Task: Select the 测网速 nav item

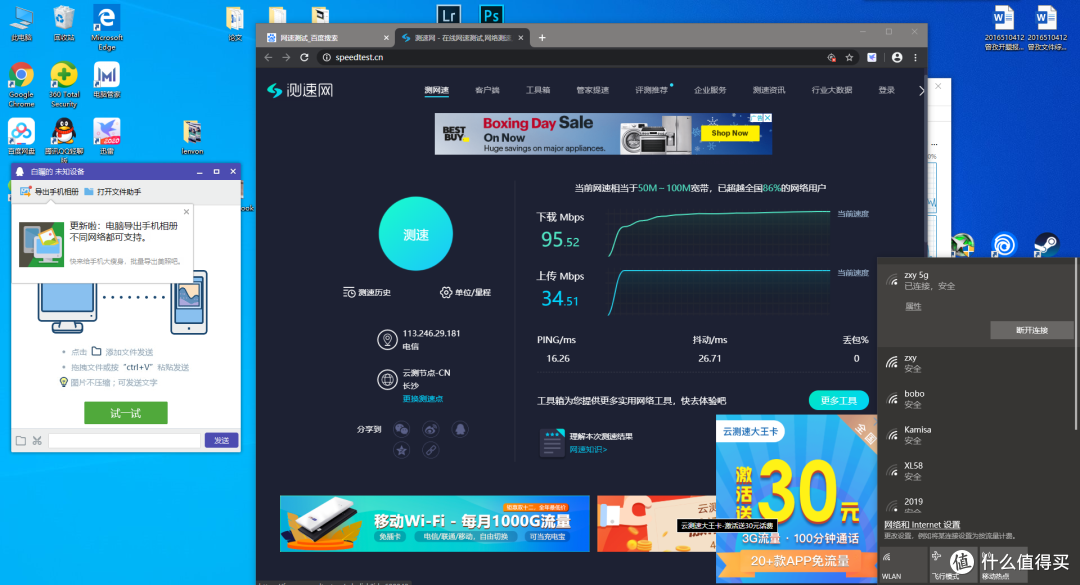Action: 436,90
